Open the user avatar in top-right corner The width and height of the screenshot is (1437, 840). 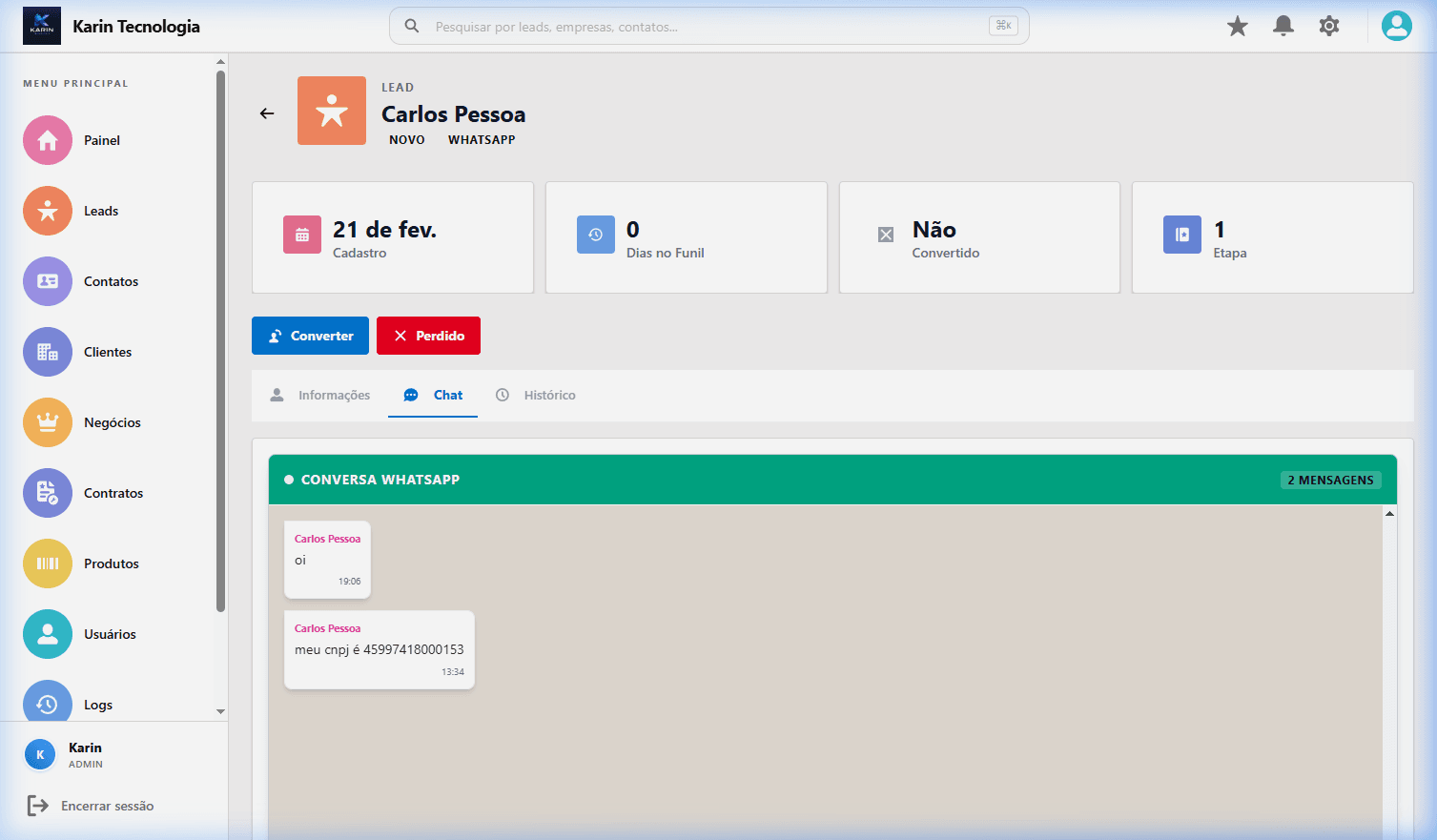1396,26
